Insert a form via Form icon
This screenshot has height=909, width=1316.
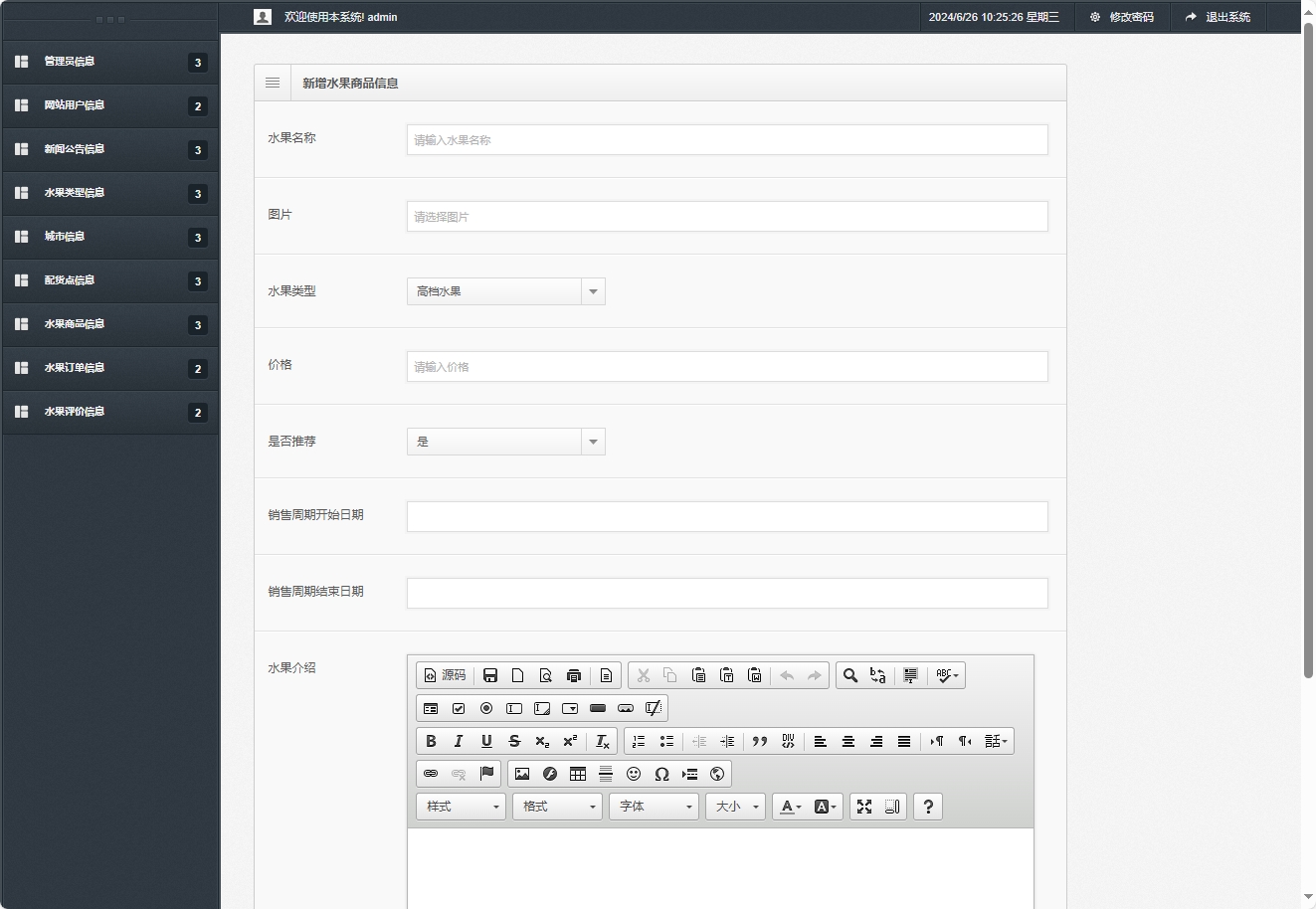click(x=431, y=708)
